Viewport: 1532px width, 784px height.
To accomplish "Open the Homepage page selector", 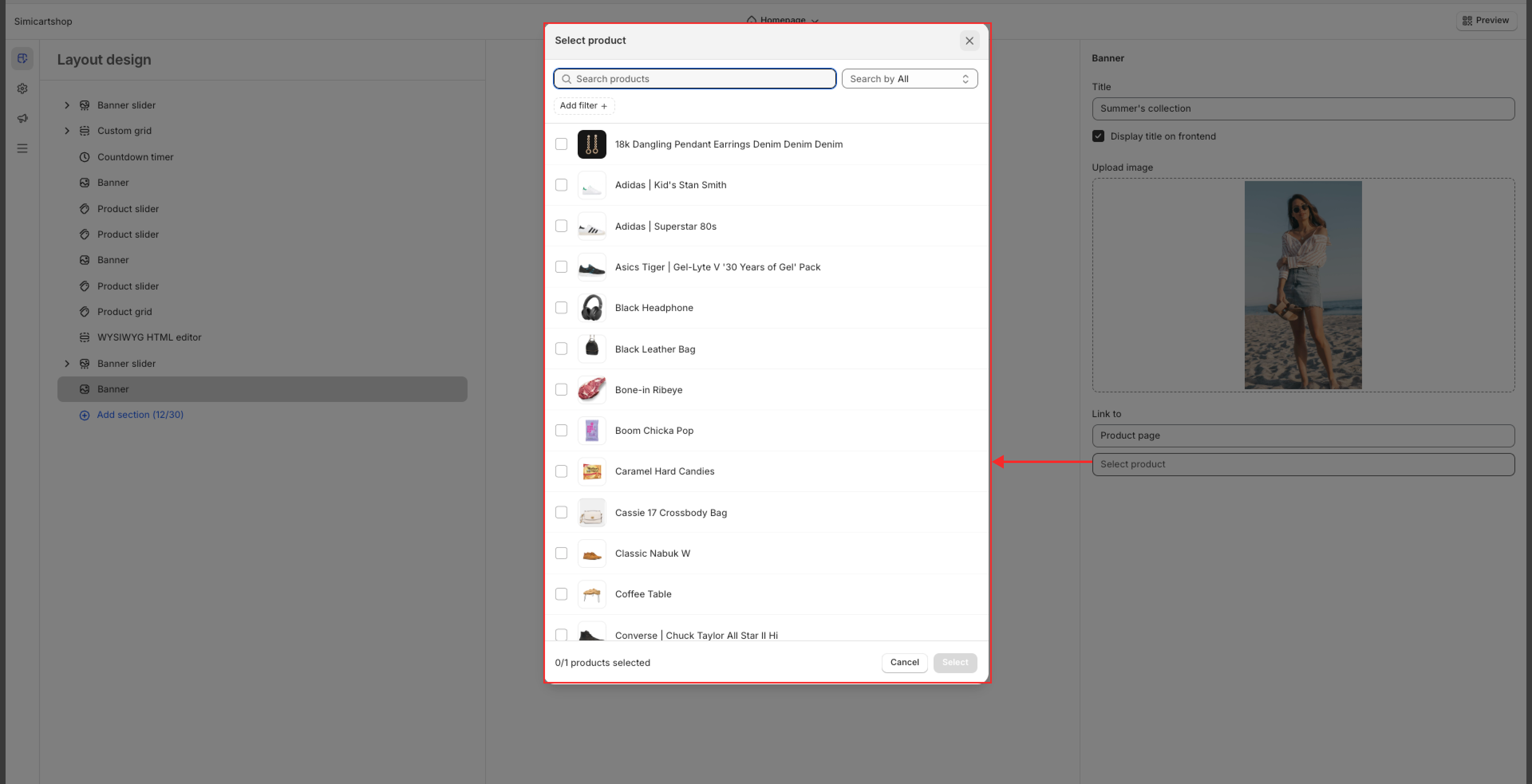I will tap(783, 20).
